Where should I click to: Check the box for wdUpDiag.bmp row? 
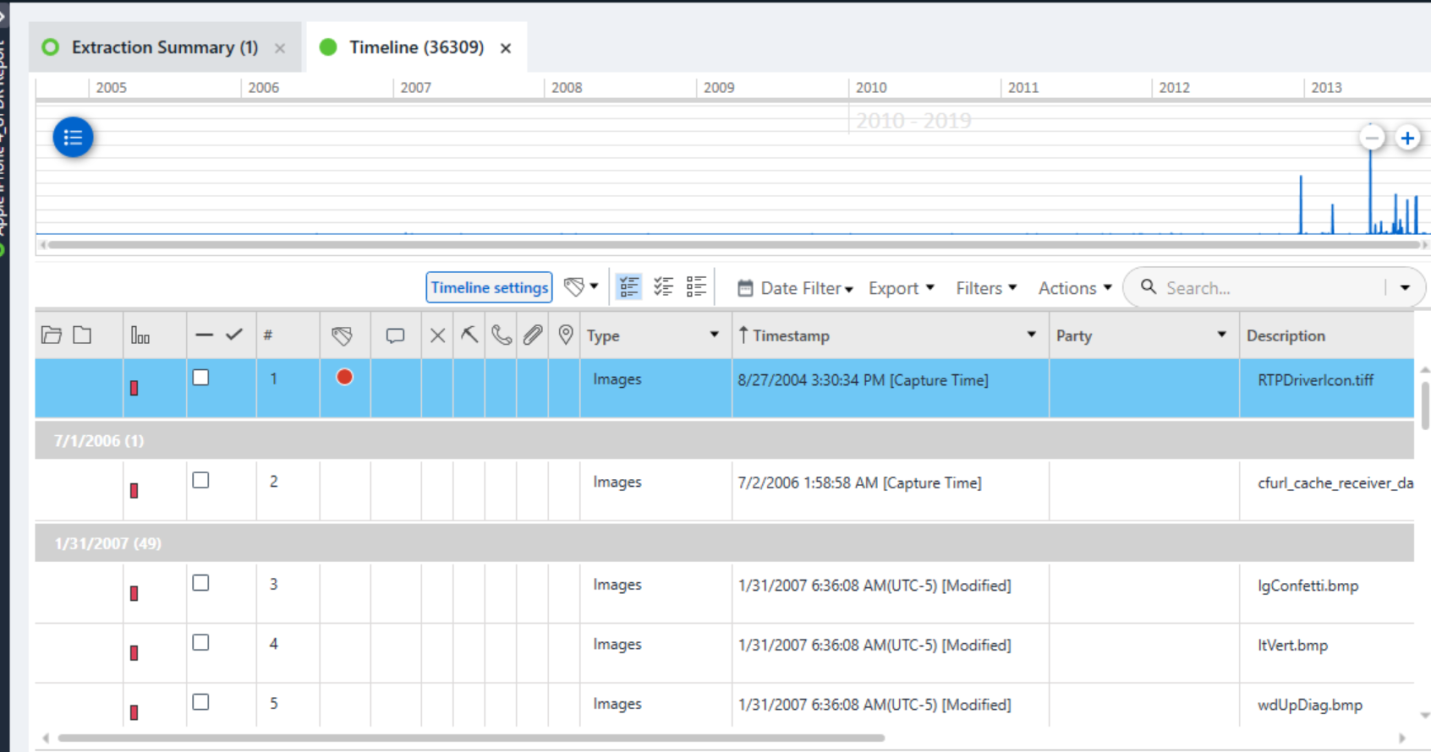tap(201, 702)
